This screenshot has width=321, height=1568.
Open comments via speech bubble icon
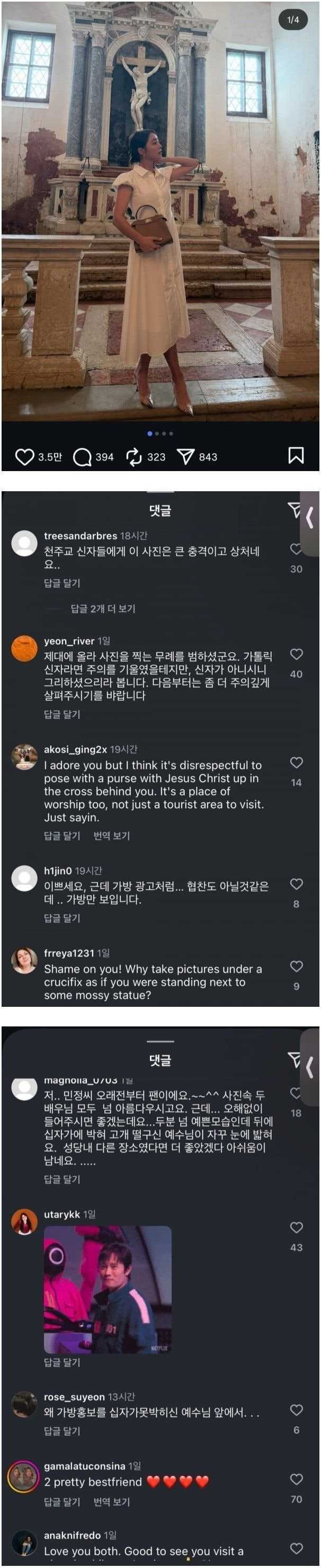[82, 457]
